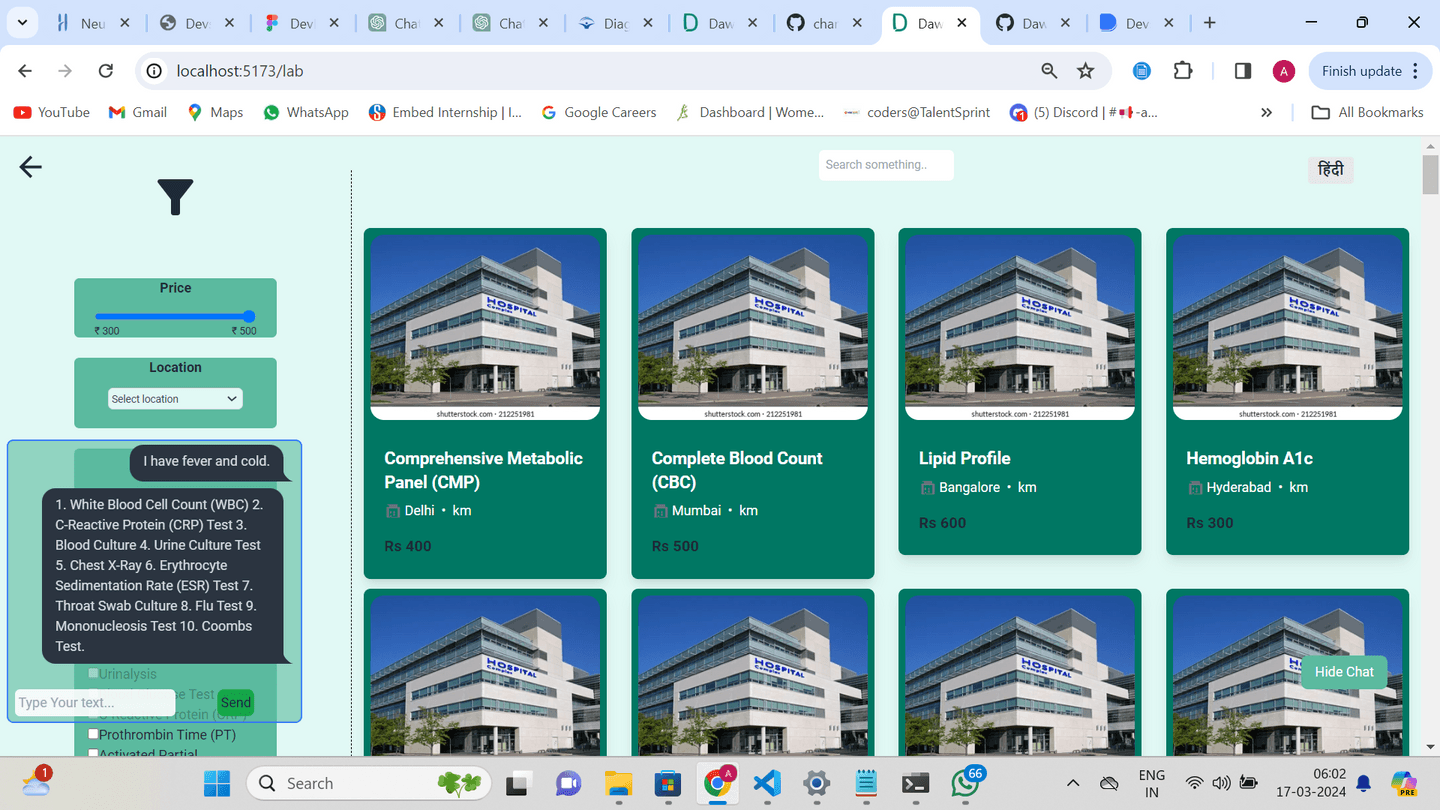The image size is (1440, 810).
Task: Open the Gmail bookmark
Action: [x=137, y=113]
